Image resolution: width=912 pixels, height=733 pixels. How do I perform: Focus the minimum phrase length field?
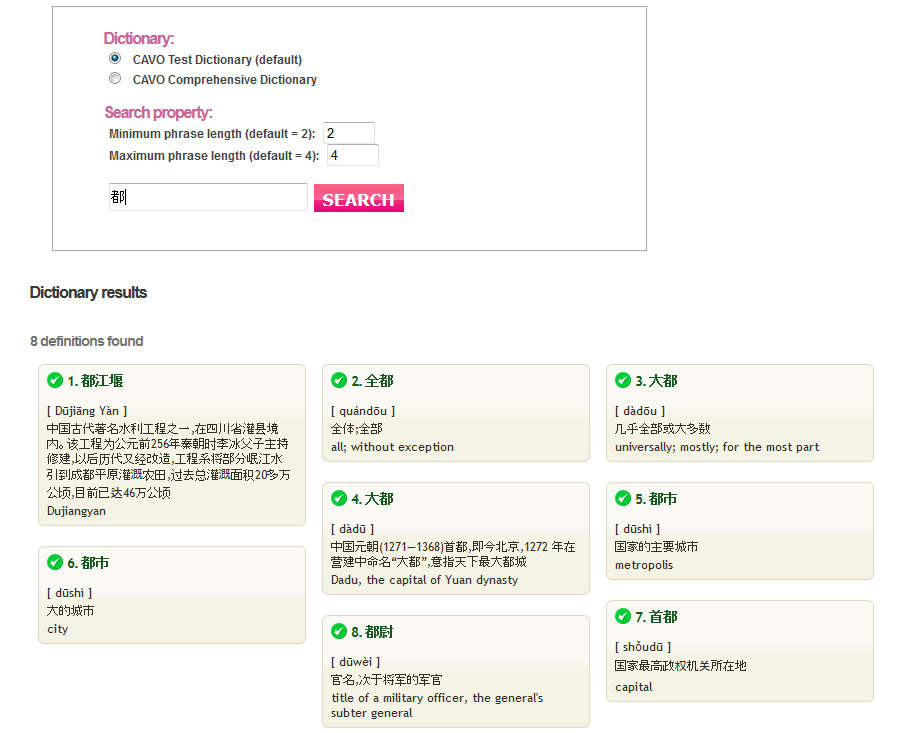pos(349,133)
